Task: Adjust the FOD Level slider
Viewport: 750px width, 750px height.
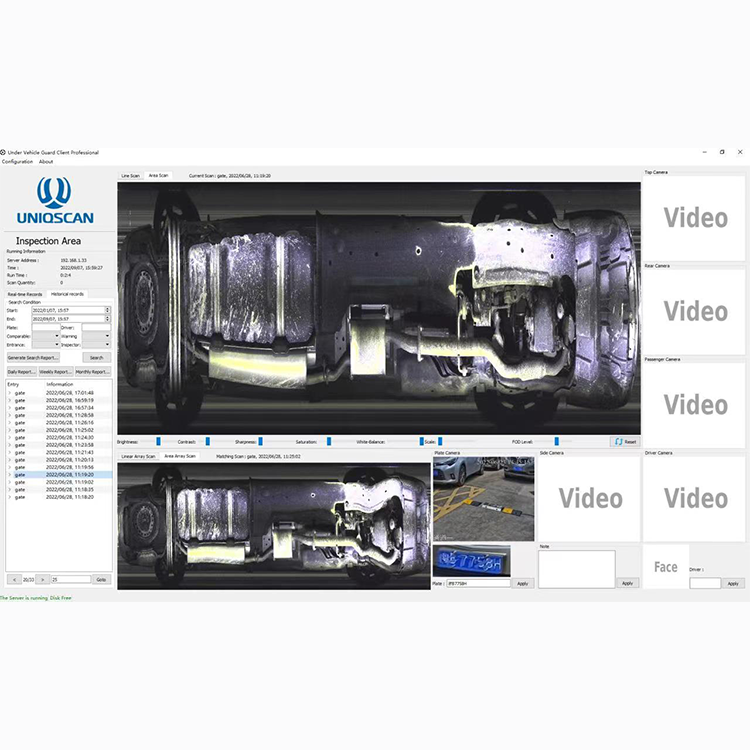Action: pyautogui.click(x=556, y=441)
